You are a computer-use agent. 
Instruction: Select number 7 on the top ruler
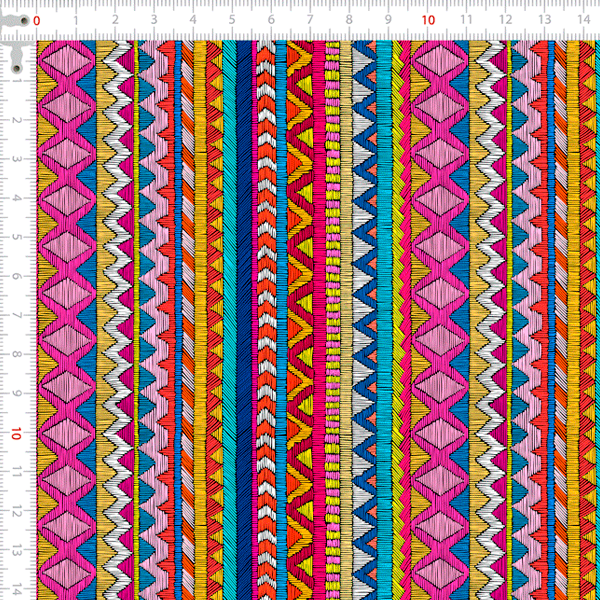point(310,20)
